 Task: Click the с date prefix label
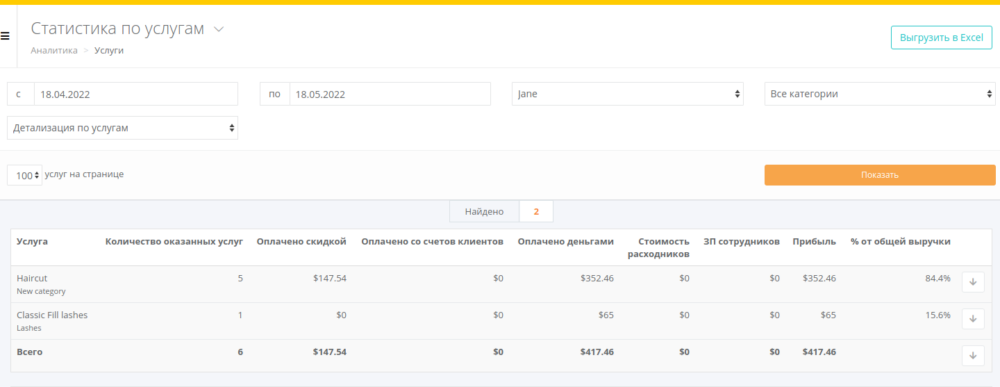pyautogui.click(x=20, y=94)
